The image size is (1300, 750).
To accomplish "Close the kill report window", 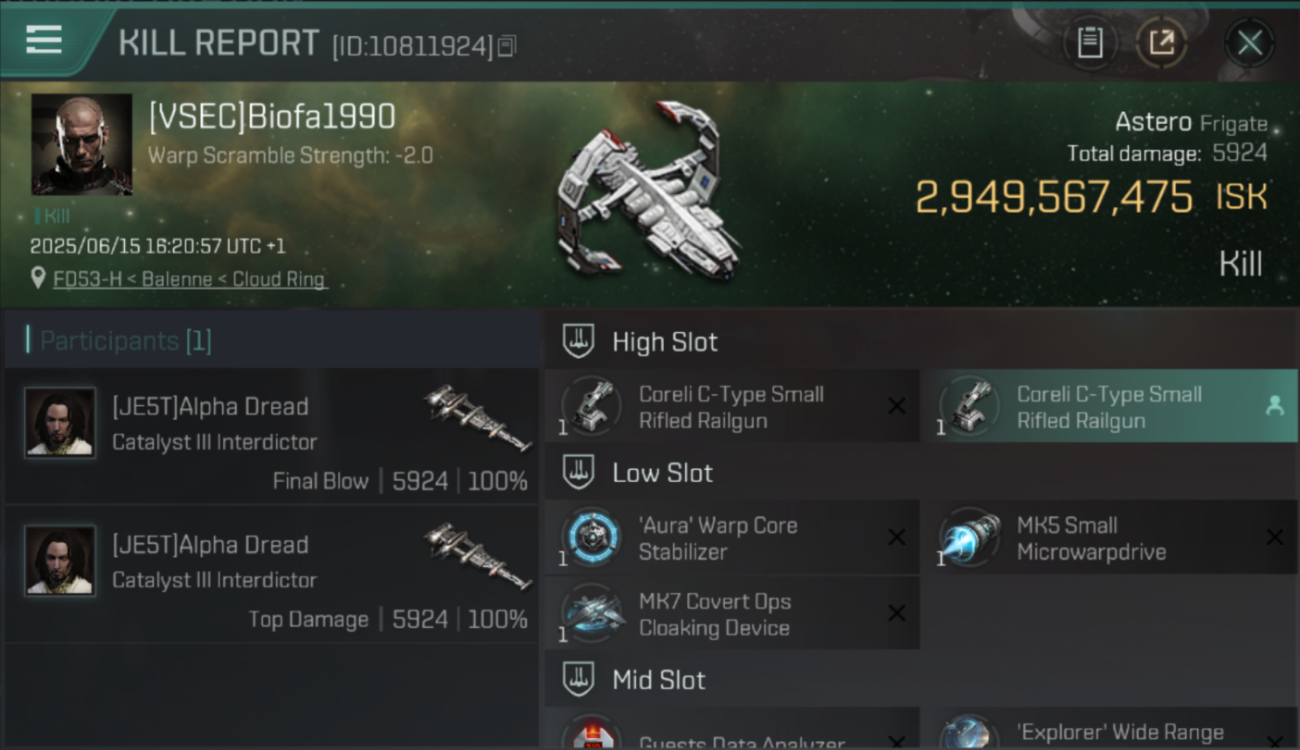I will point(1249,43).
